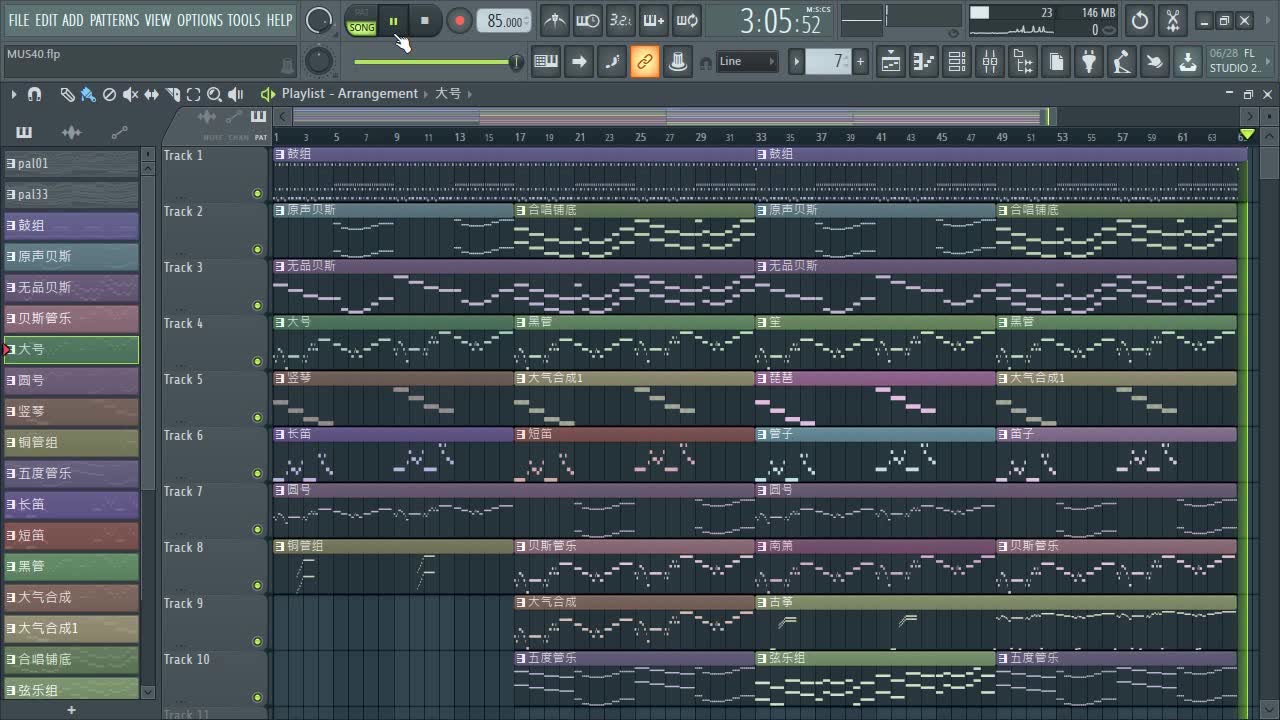Open the PATTERNS menu

114,20
